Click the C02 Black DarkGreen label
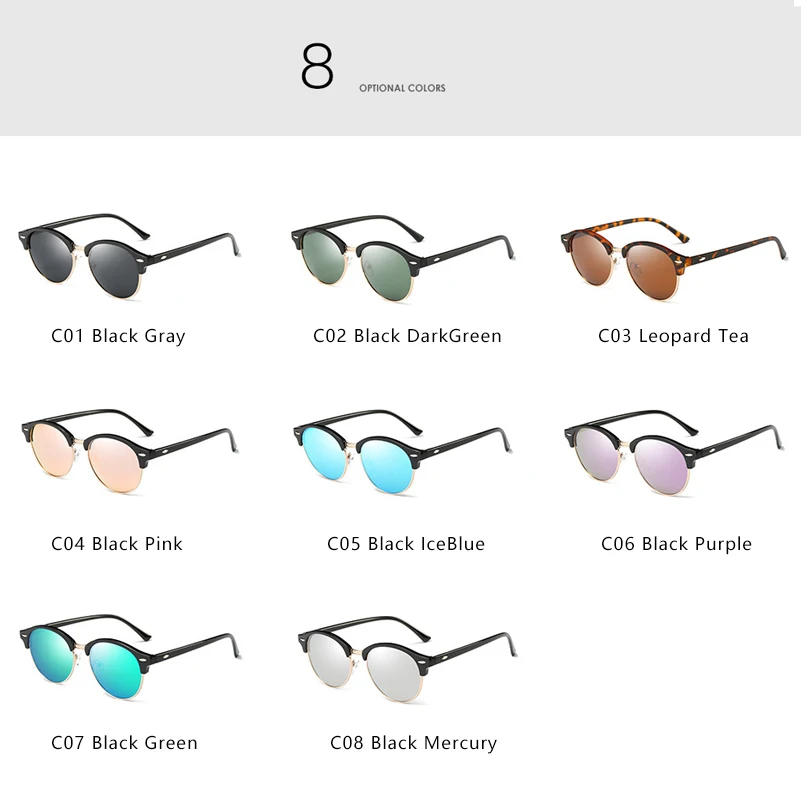This screenshot has height=801, width=801. pyautogui.click(x=407, y=336)
